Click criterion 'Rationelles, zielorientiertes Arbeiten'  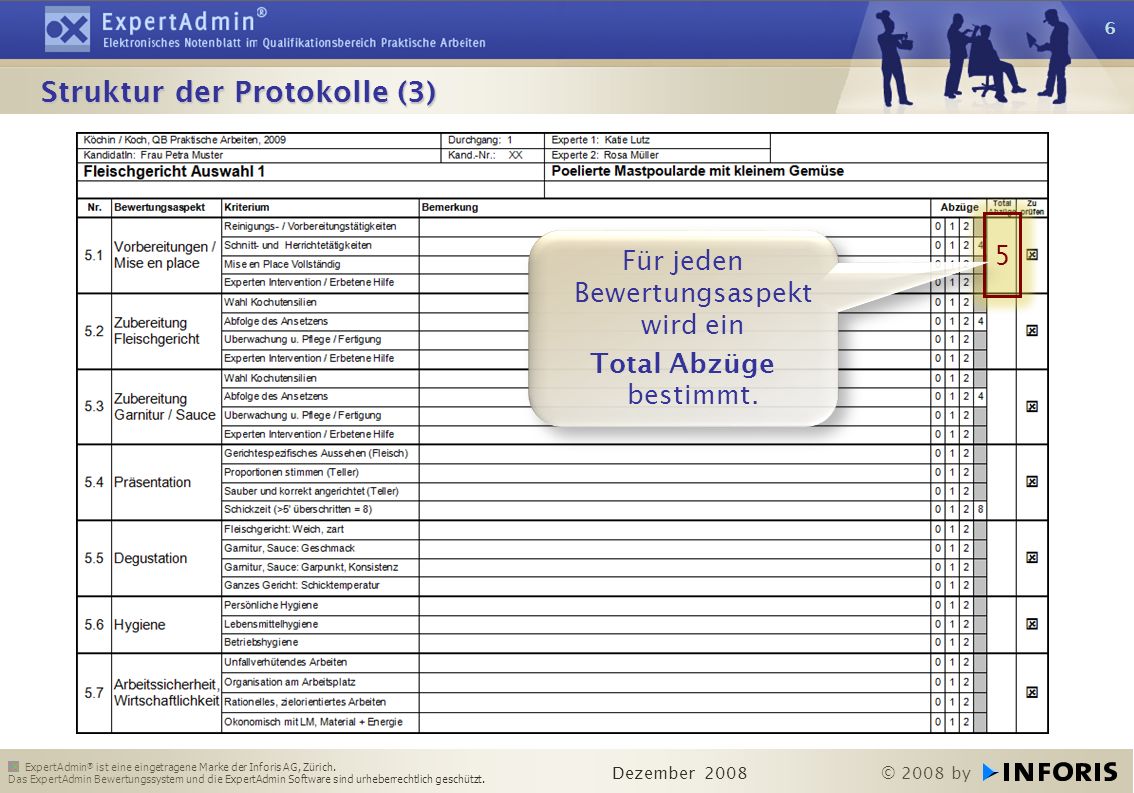point(305,702)
